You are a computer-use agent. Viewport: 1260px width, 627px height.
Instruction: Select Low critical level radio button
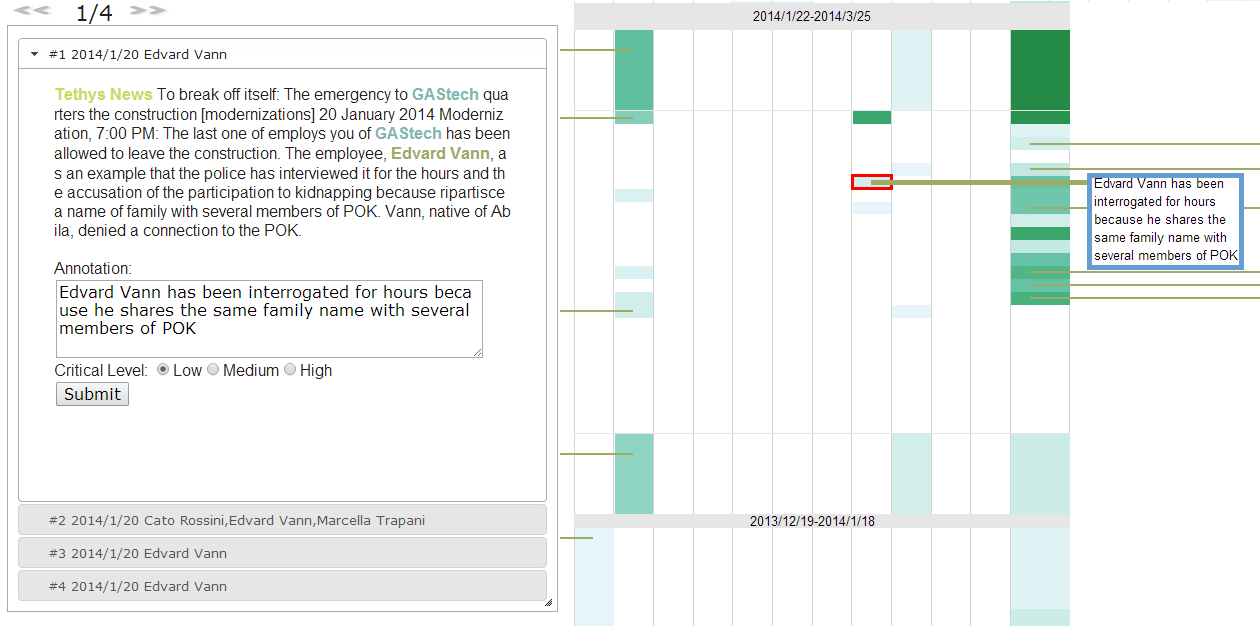click(163, 370)
